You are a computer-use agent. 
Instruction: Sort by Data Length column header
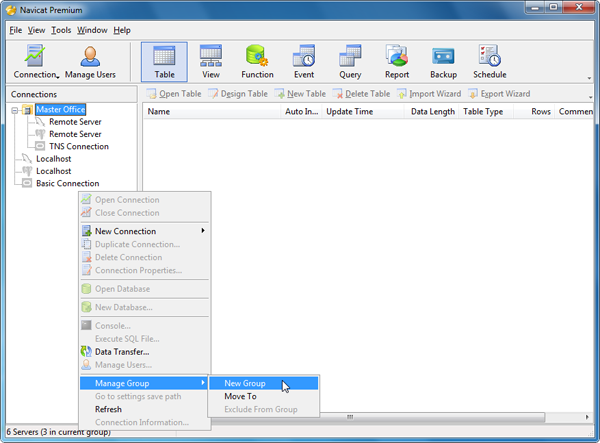(432, 112)
